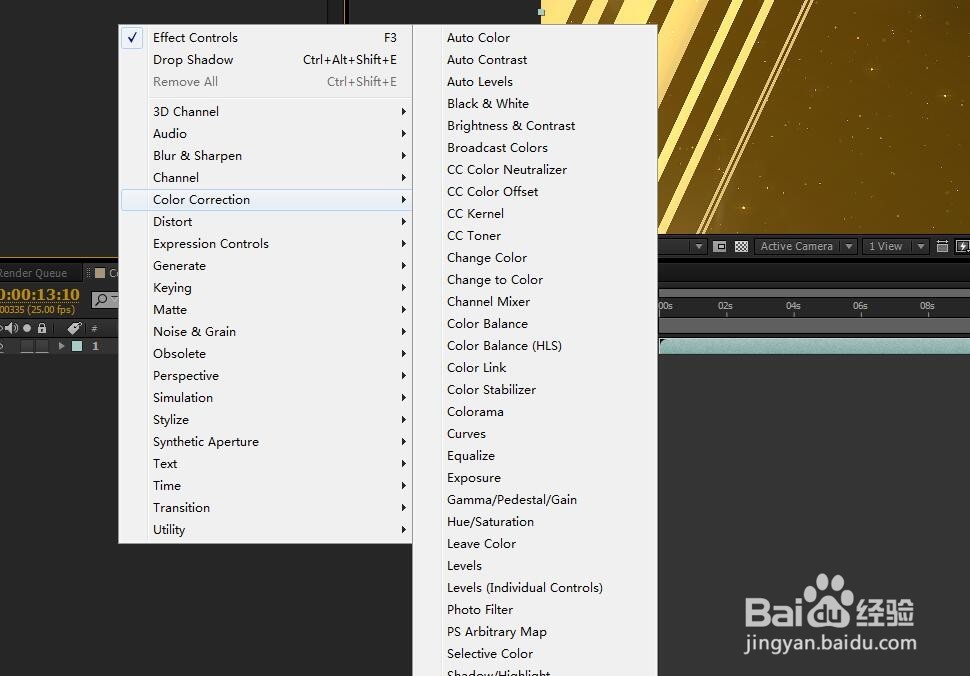Select the Color Correction category

click(x=266, y=200)
